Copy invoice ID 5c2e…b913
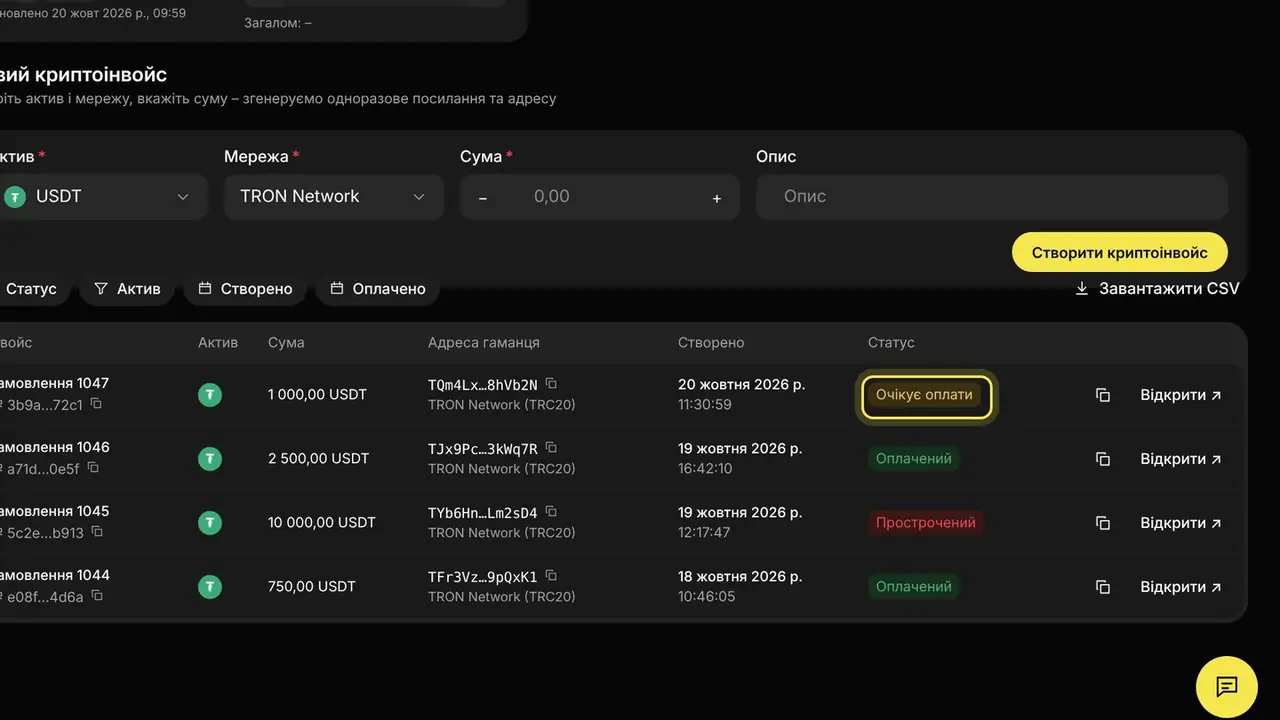 click(x=98, y=532)
